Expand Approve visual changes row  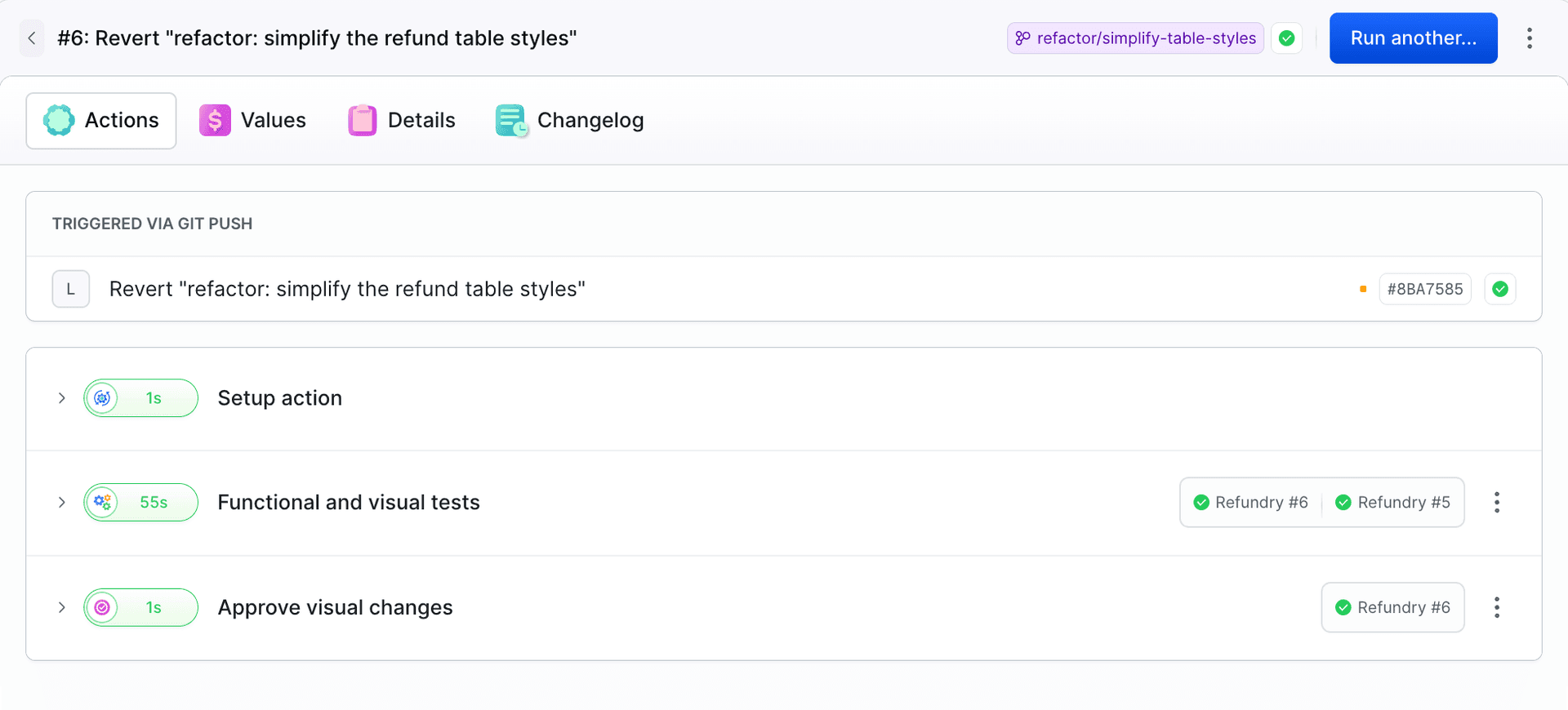[62, 608]
